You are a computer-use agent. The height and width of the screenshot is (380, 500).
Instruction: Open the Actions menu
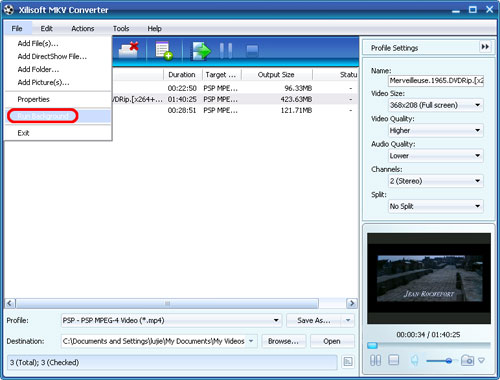83,29
